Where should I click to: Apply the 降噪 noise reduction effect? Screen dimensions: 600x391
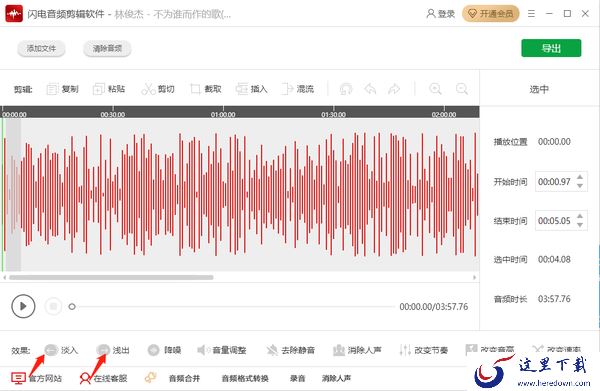pyautogui.click(x=164, y=350)
